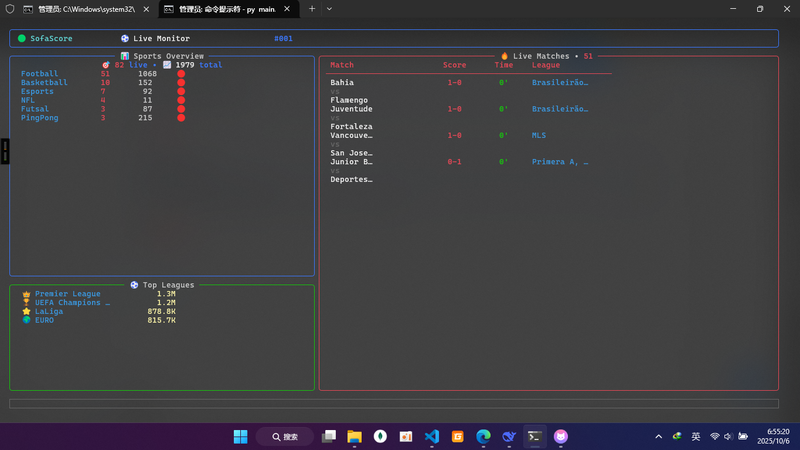Switch to the py main terminal tab
The image size is (800, 450).
coord(227,9)
